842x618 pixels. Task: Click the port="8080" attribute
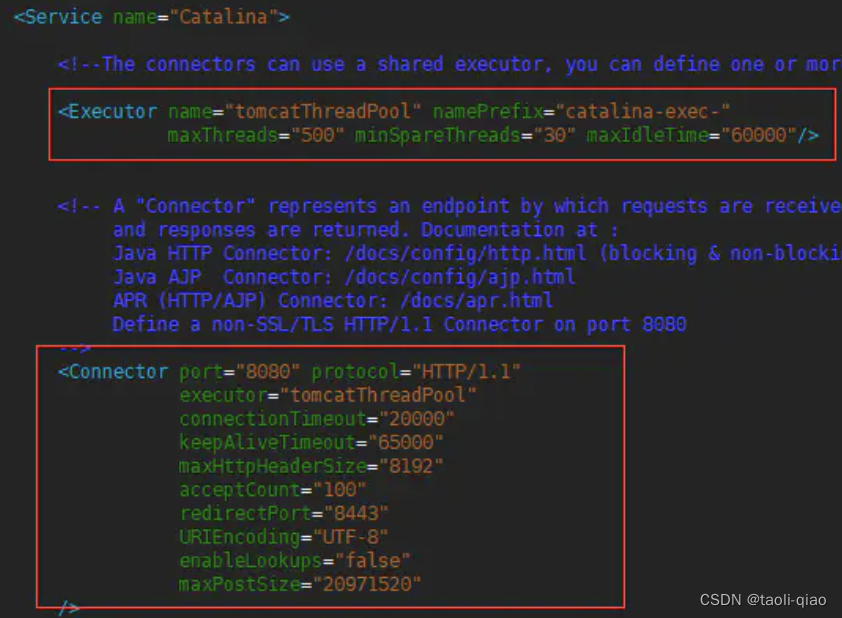point(239,372)
